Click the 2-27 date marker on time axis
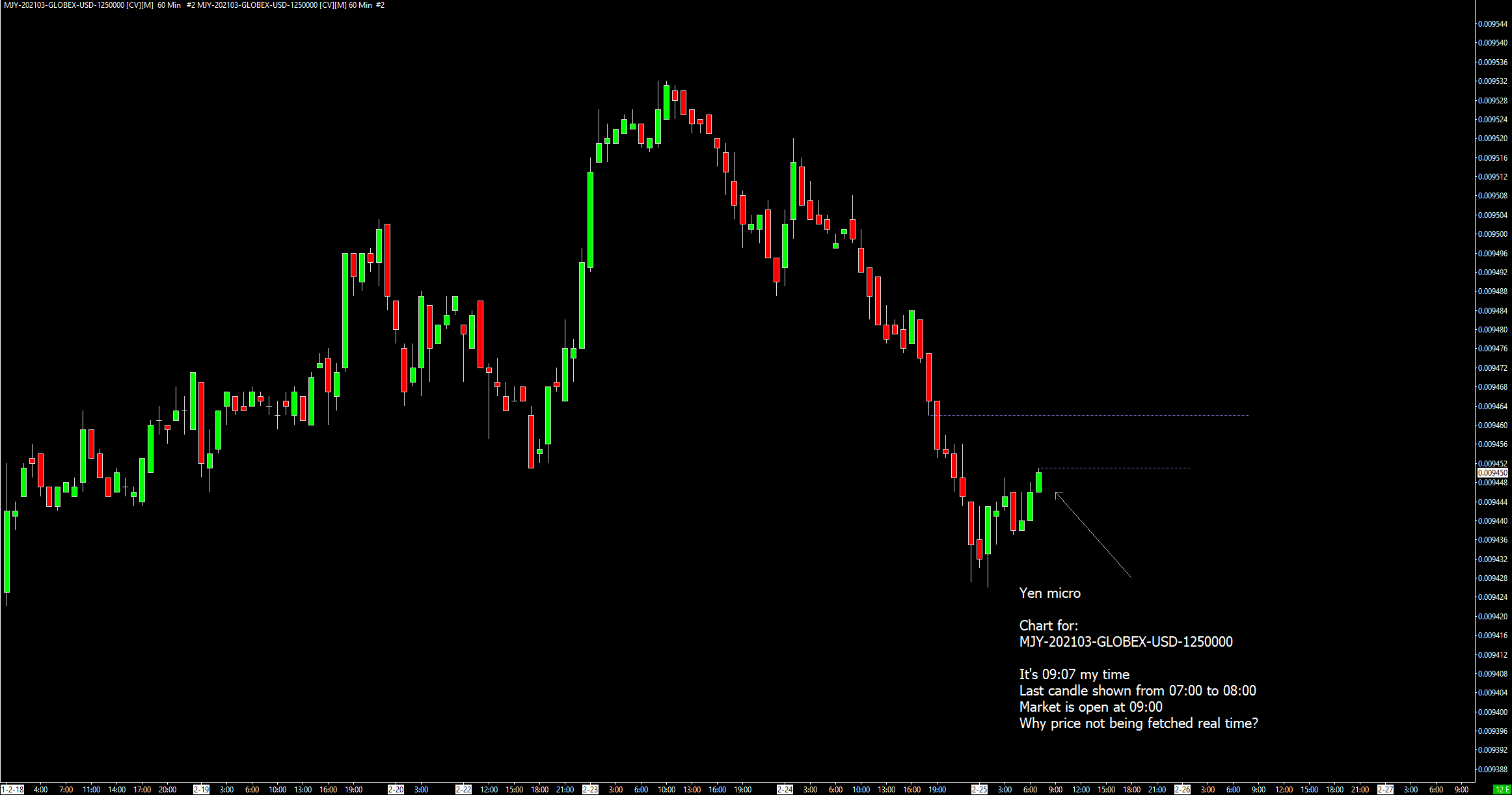Image resolution: width=1512 pixels, height=795 pixels. click(x=1385, y=790)
